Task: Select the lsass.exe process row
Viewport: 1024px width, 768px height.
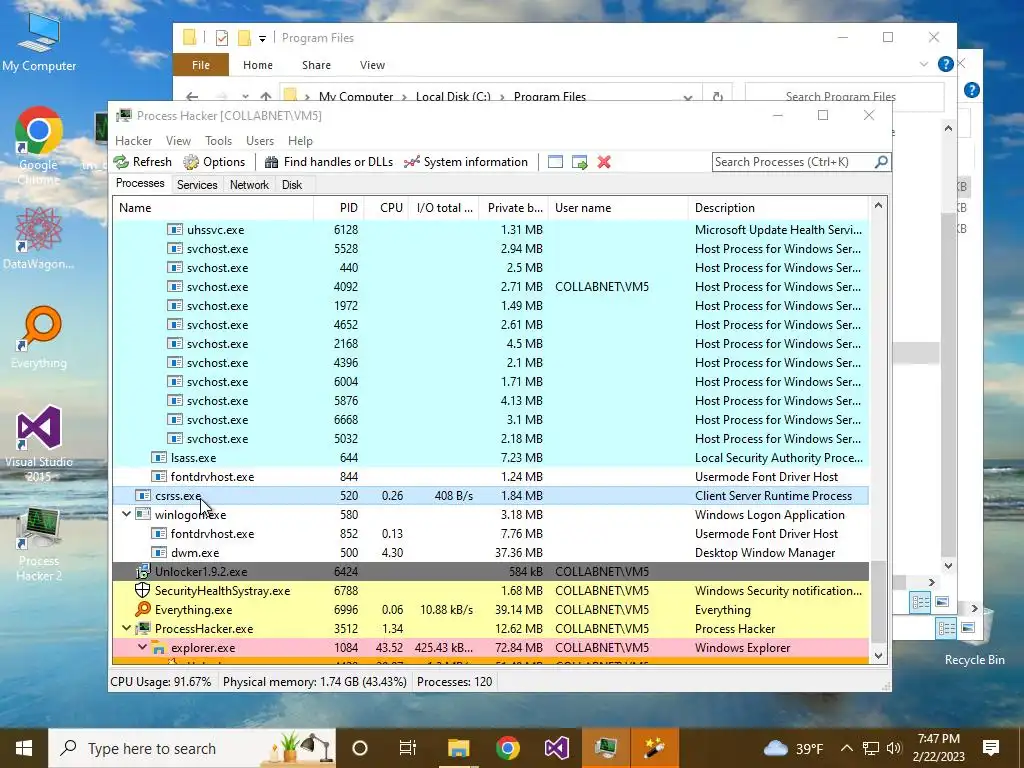Action: (x=490, y=458)
